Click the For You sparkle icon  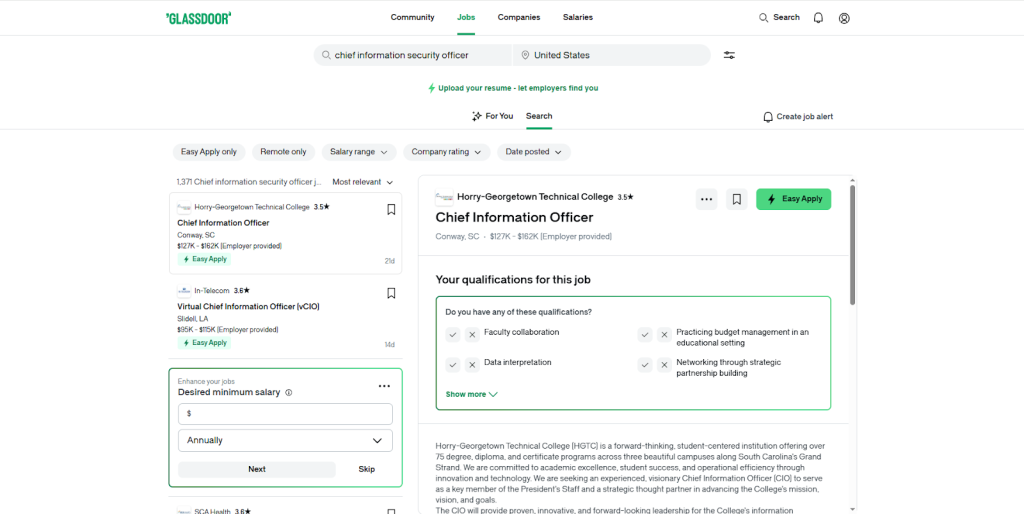pos(477,116)
